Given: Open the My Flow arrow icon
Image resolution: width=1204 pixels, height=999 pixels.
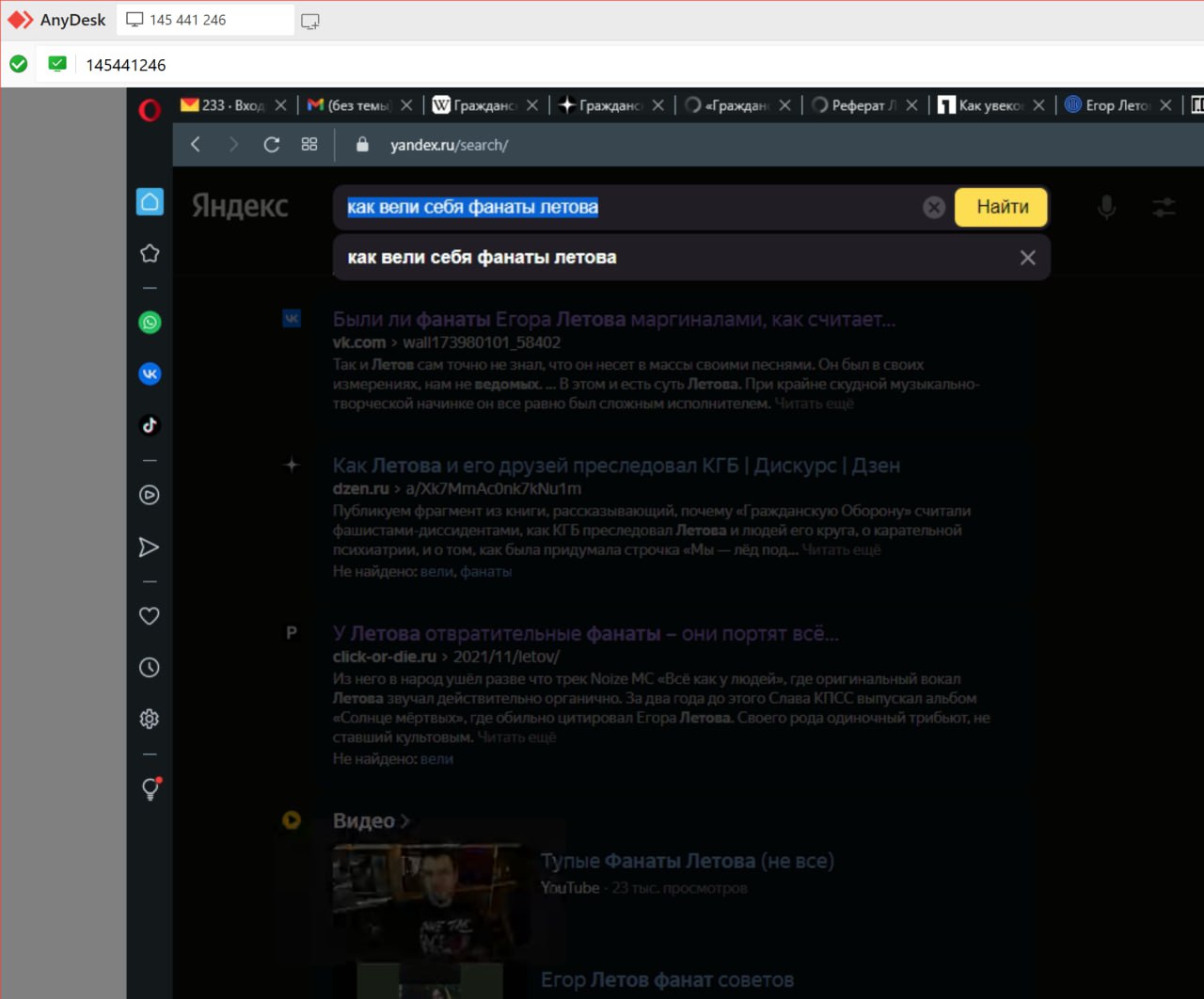Looking at the screenshot, I should click(150, 547).
